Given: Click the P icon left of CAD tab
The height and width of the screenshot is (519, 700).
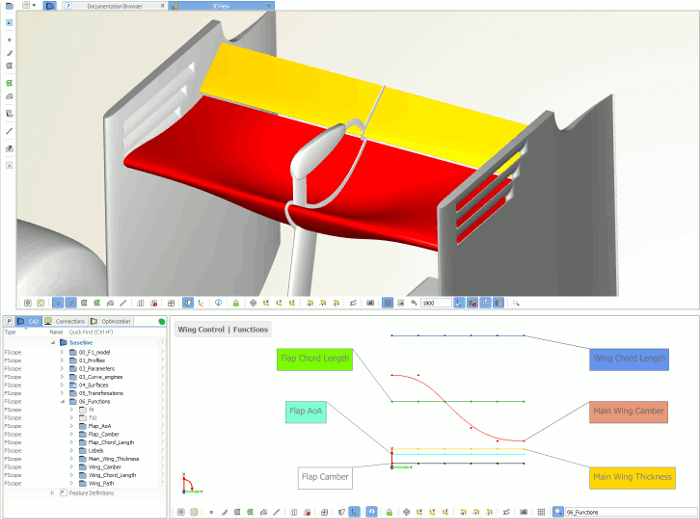Looking at the screenshot, I should tap(8, 321).
